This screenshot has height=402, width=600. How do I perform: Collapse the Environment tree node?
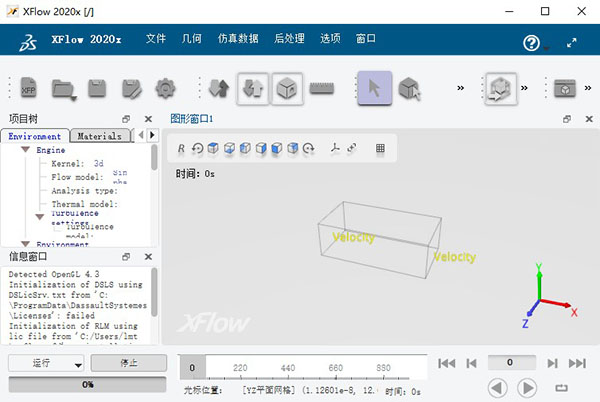coord(26,244)
